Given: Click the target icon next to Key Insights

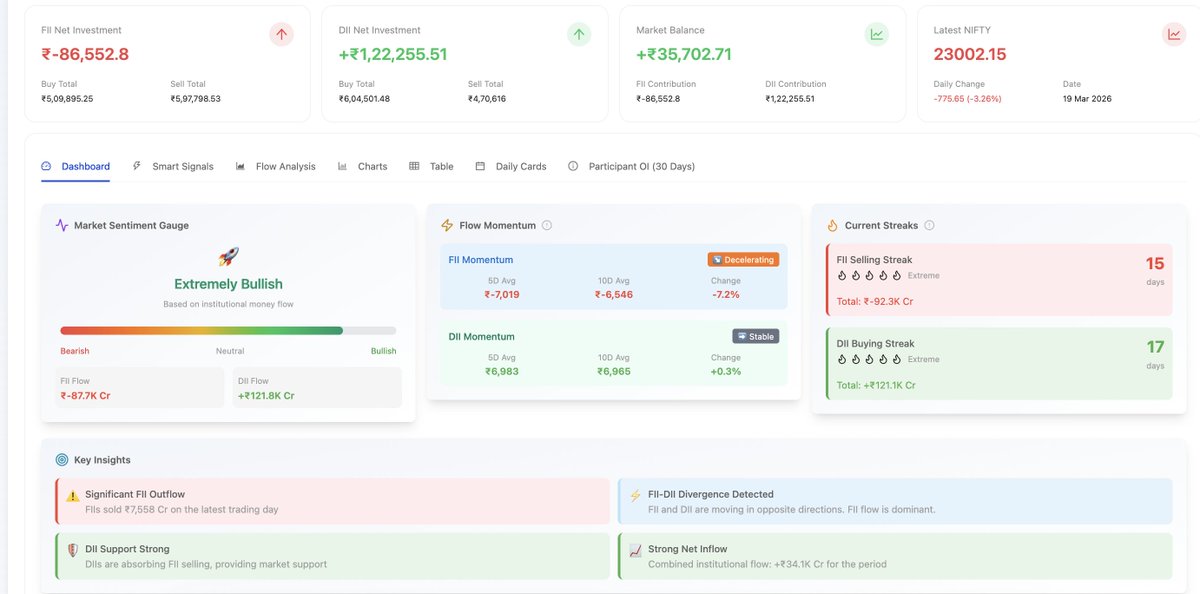Looking at the screenshot, I should (62, 460).
